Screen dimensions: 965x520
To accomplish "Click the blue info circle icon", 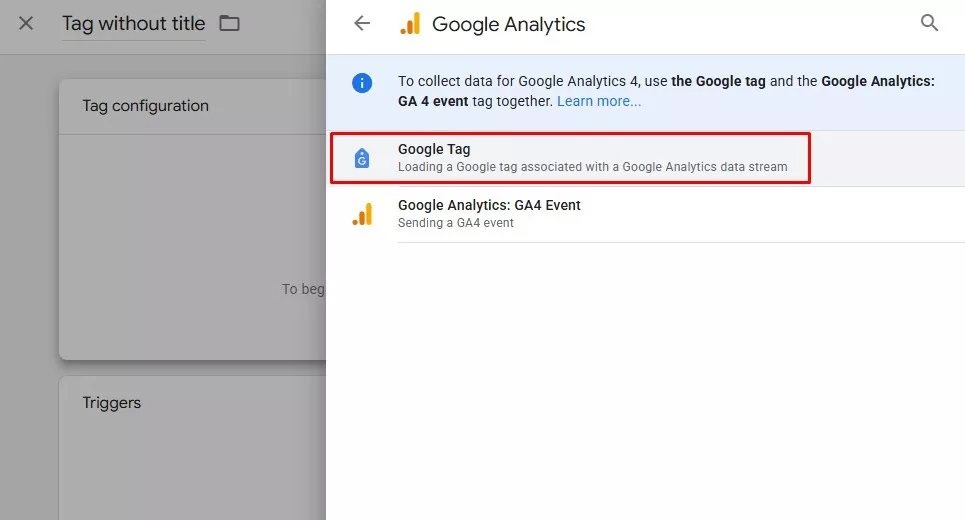I will [x=362, y=82].
